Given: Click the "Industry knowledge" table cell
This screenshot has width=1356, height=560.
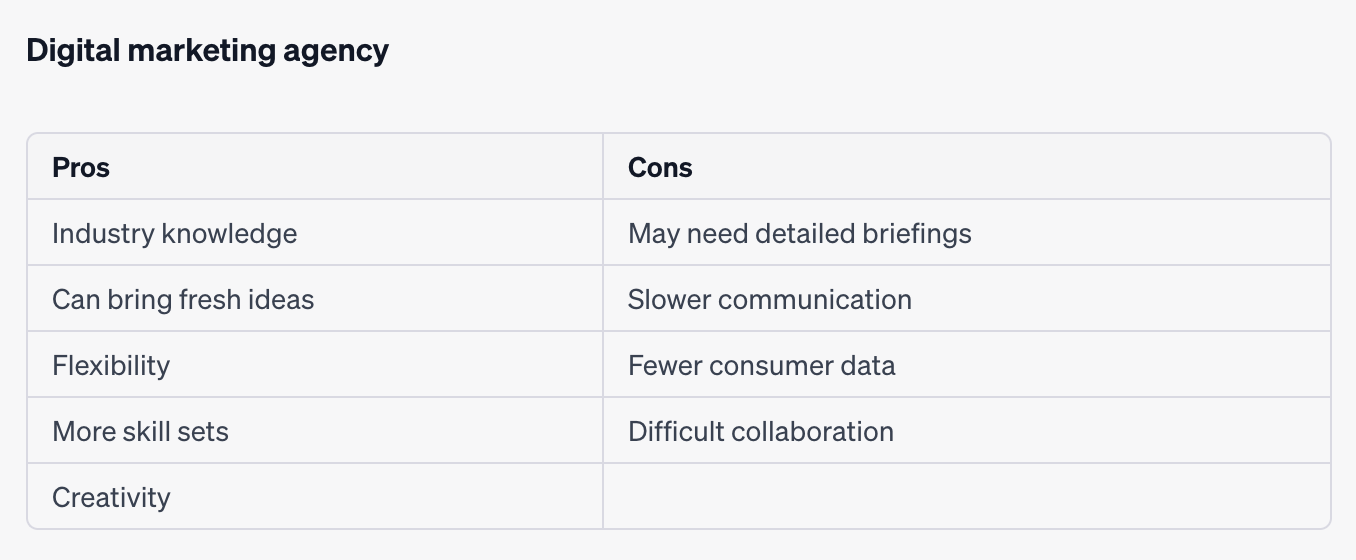Looking at the screenshot, I should (174, 234).
